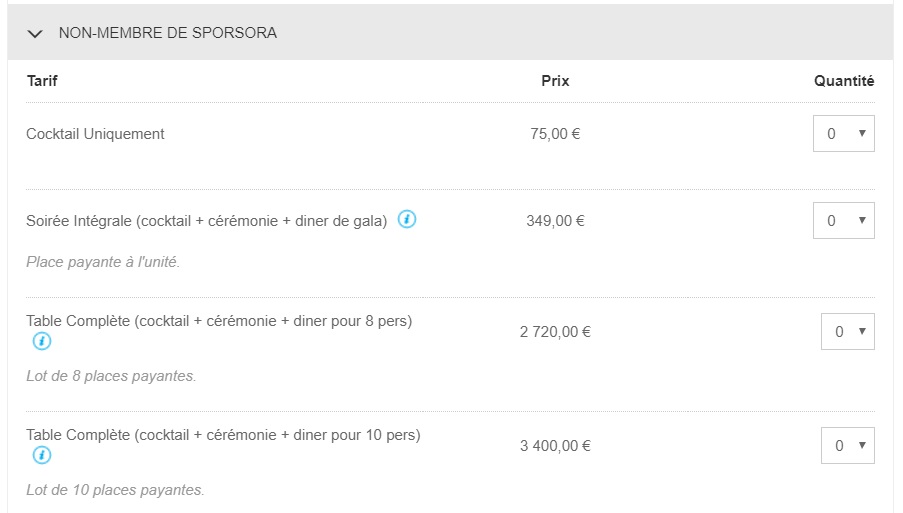Click the Quantité column header
Image resolution: width=903 pixels, height=513 pixels.
pos(843,81)
